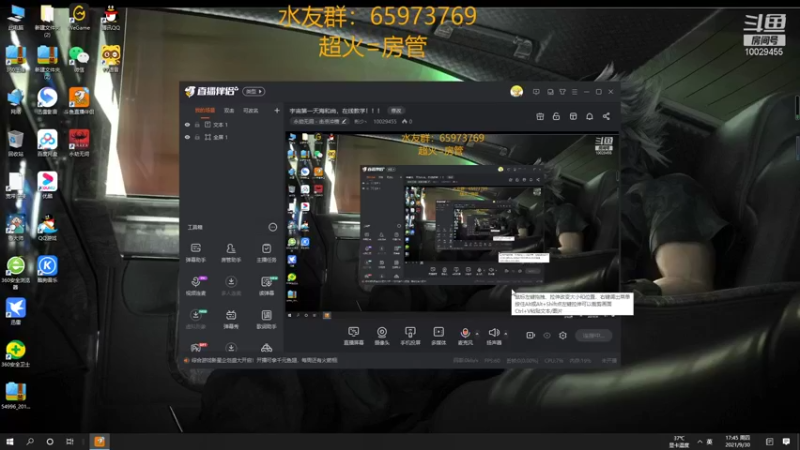Show hidden system tray icons
800x450 pixels.
(x=699, y=441)
